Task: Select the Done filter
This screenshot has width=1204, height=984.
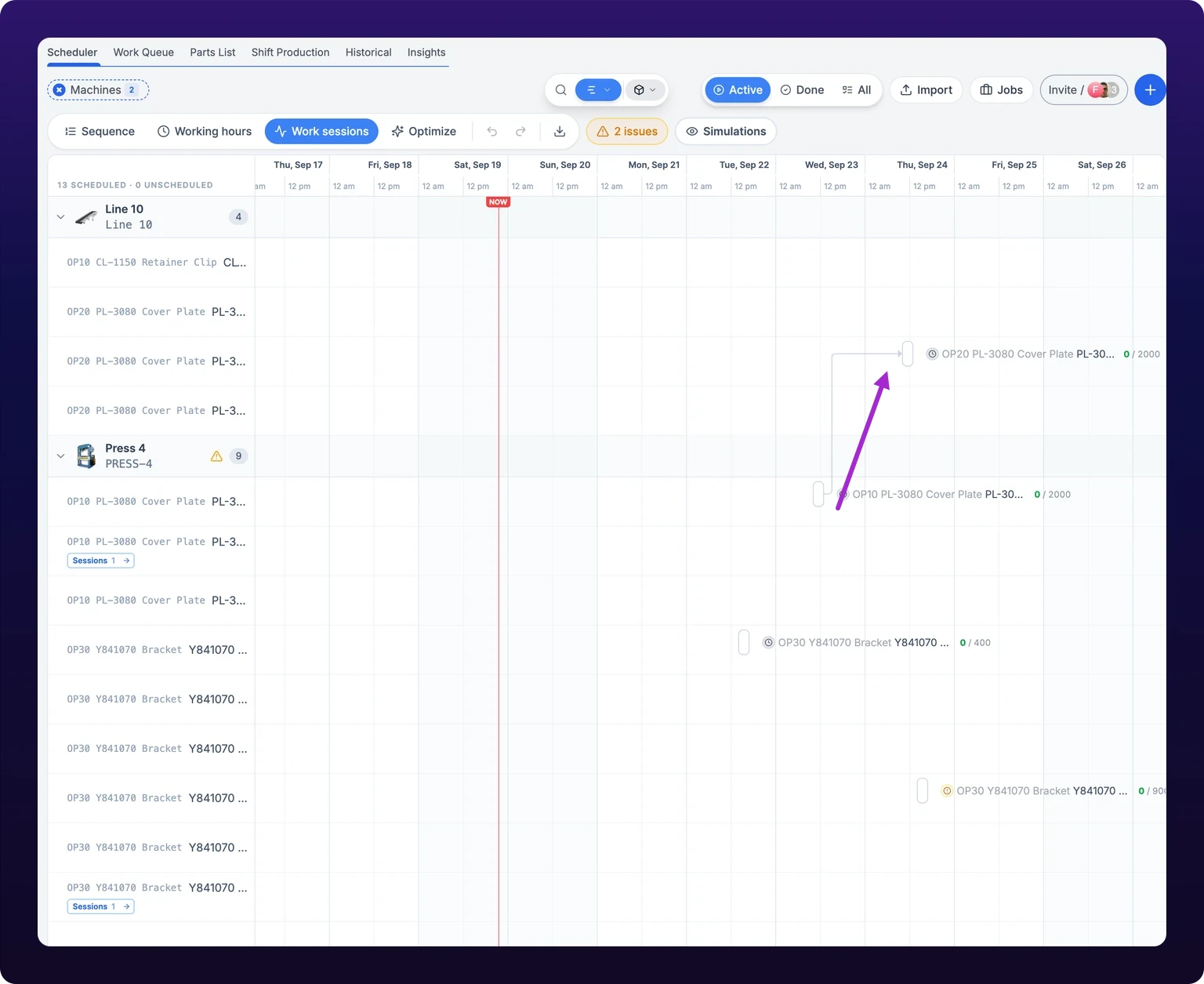Action: (x=802, y=90)
